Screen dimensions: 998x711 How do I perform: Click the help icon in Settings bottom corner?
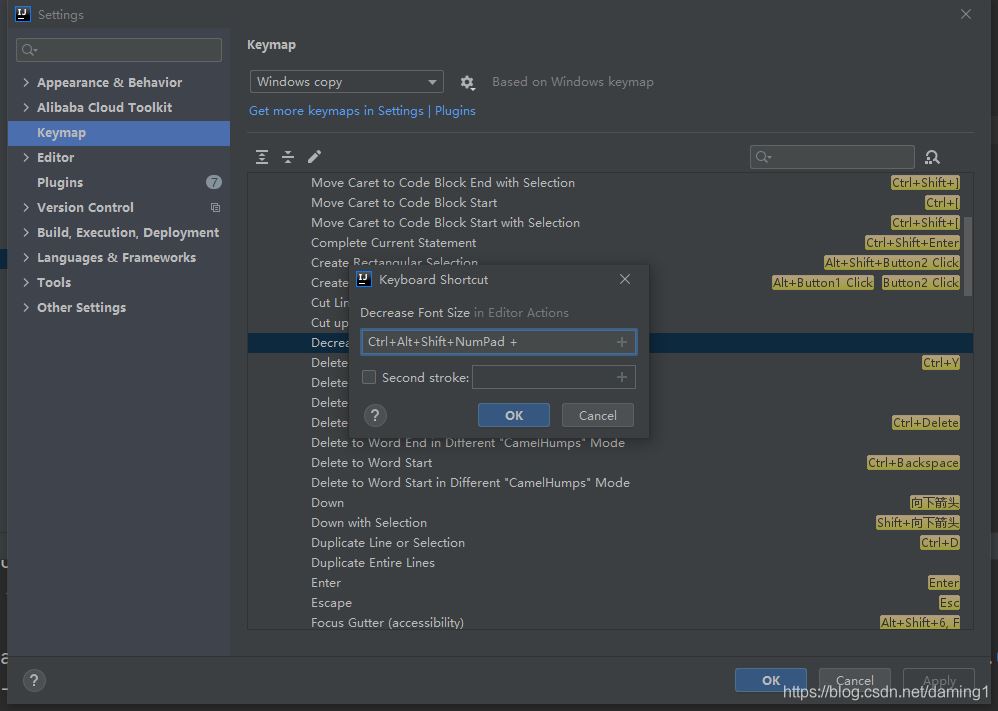33,680
